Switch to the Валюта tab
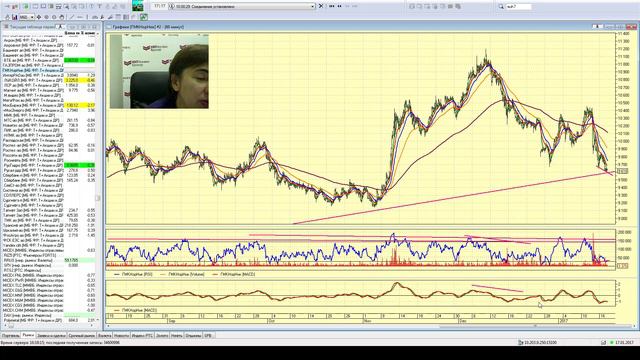 (x=104, y=336)
